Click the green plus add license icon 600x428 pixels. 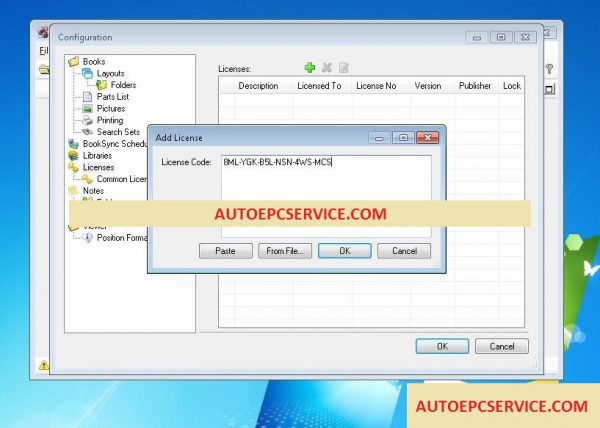[x=310, y=68]
